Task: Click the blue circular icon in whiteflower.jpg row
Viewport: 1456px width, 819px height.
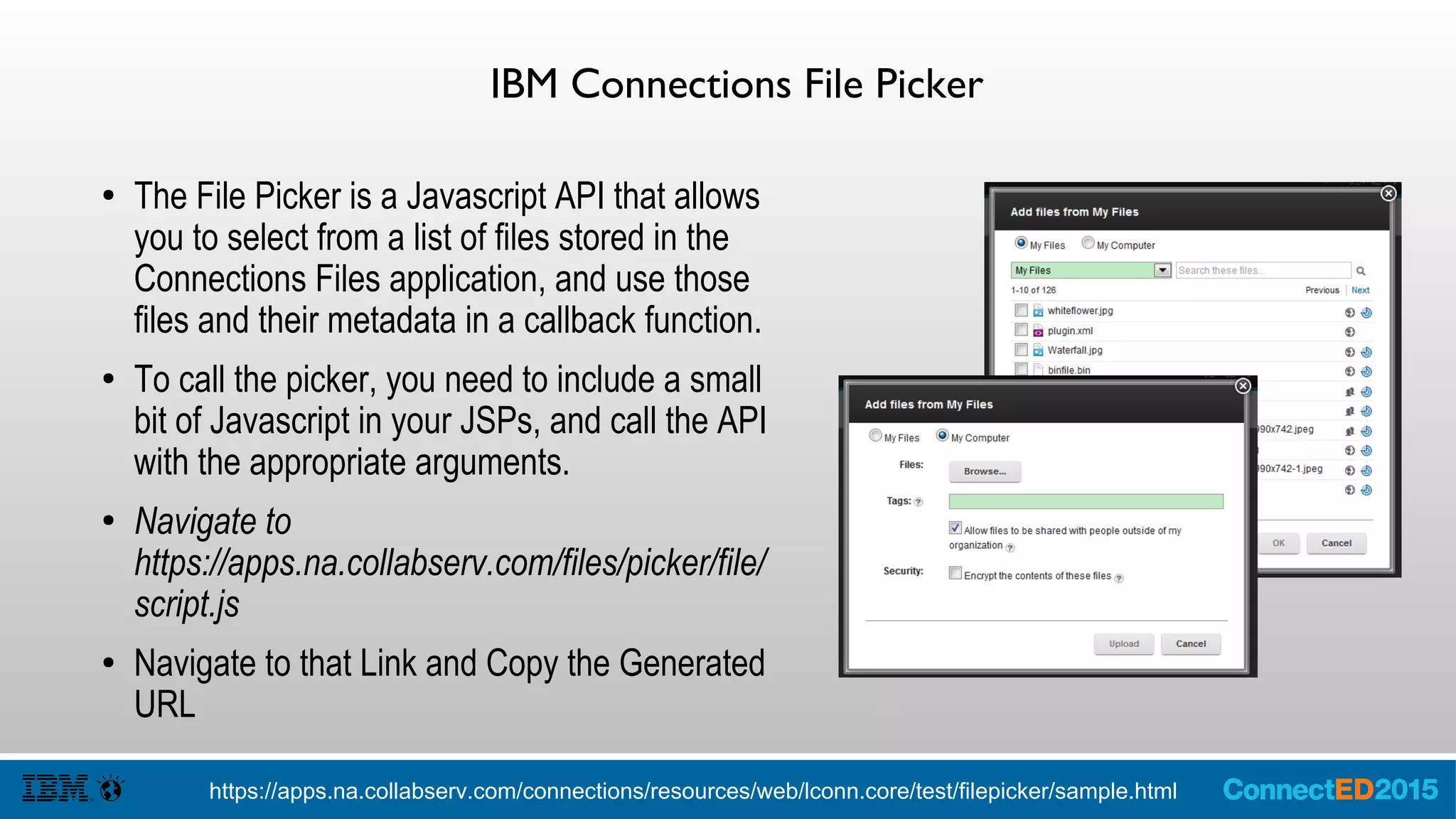Action: click(1366, 312)
